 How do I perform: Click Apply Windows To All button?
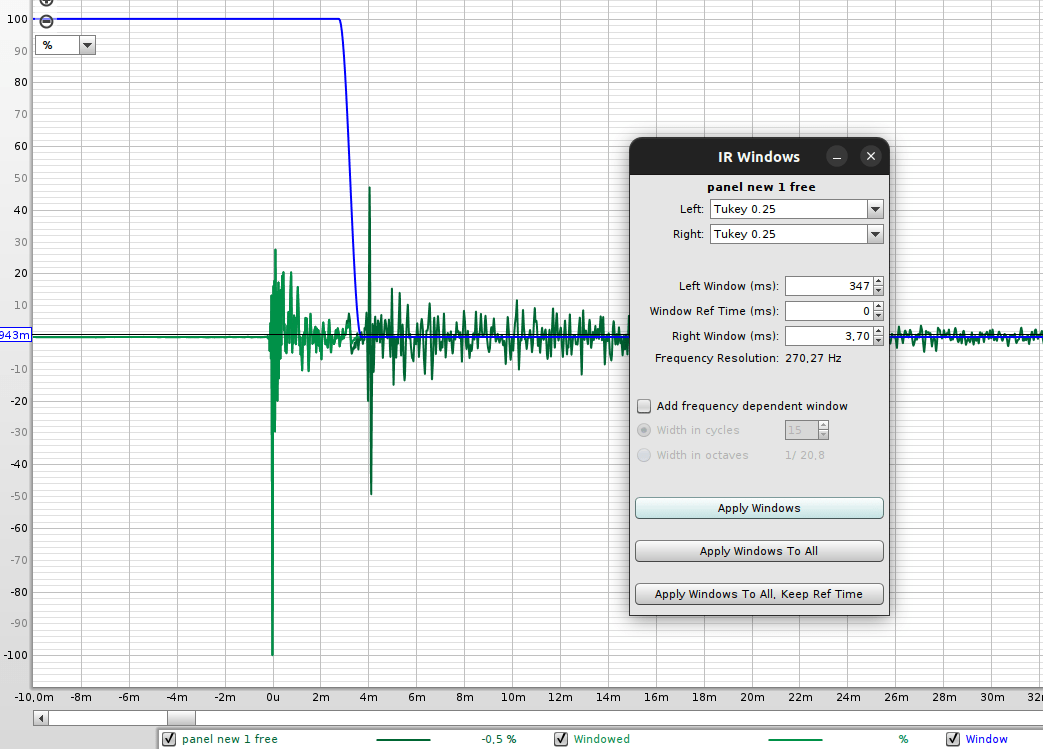pyautogui.click(x=759, y=551)
